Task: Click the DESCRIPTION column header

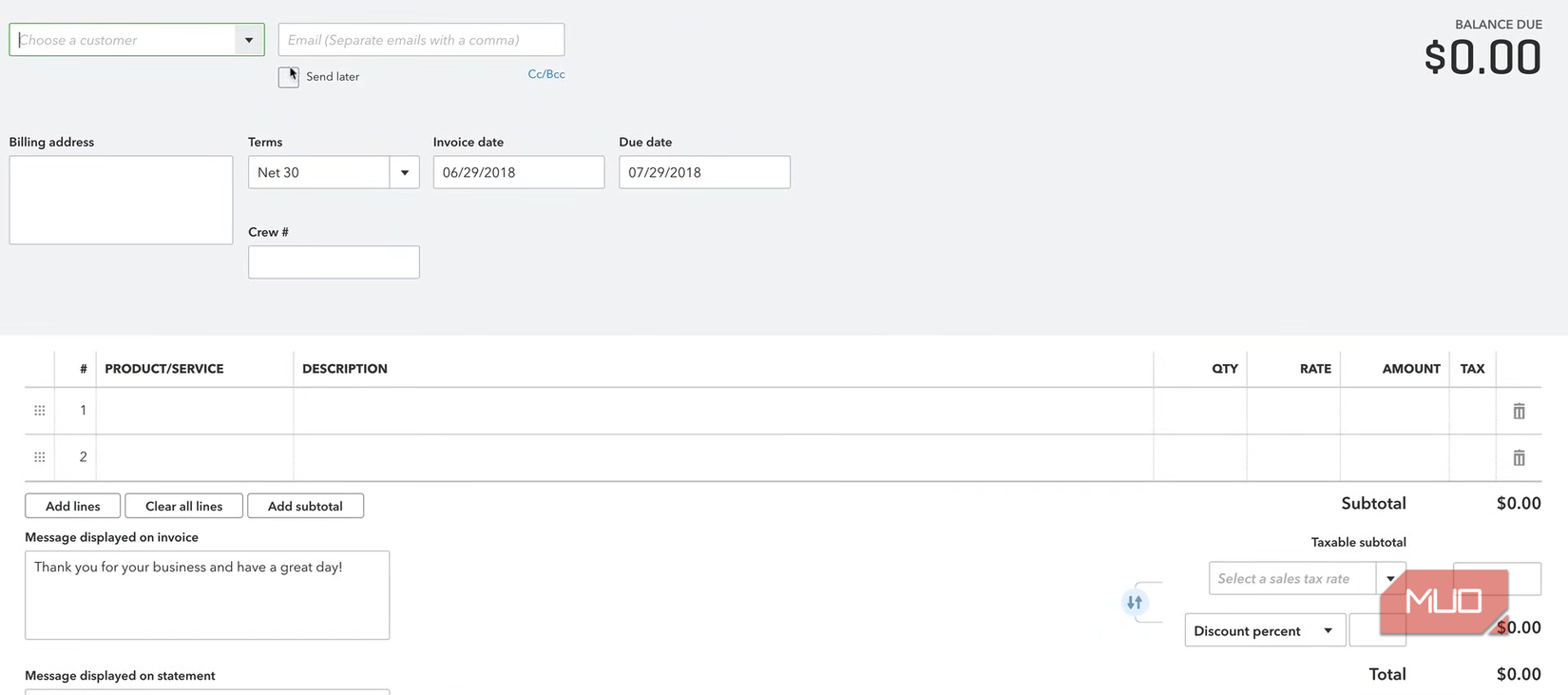Action: tap(345, 369)
